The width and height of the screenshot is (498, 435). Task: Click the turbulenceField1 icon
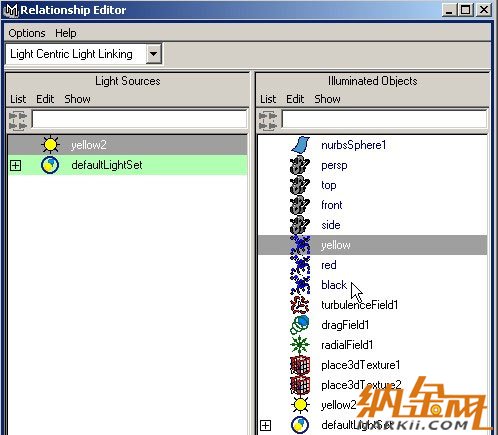pyautogui.click(x=300, y=305)
